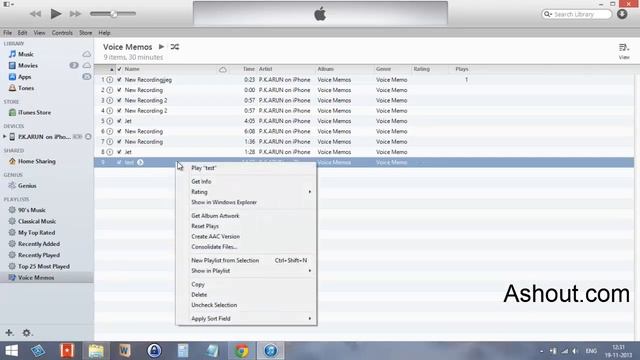Choose Delete in the context menu
This screenshot has height=360, width=640.
coord(246,295)
